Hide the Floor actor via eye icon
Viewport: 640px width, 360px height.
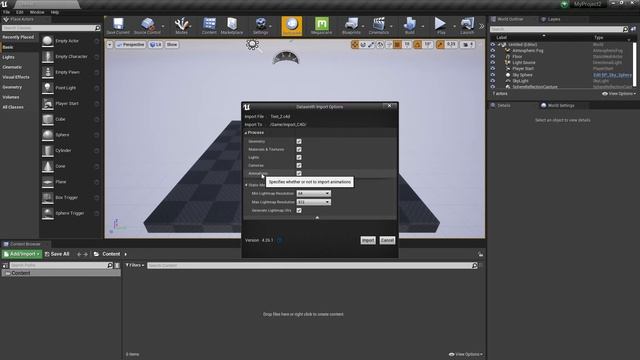(493, 57)
